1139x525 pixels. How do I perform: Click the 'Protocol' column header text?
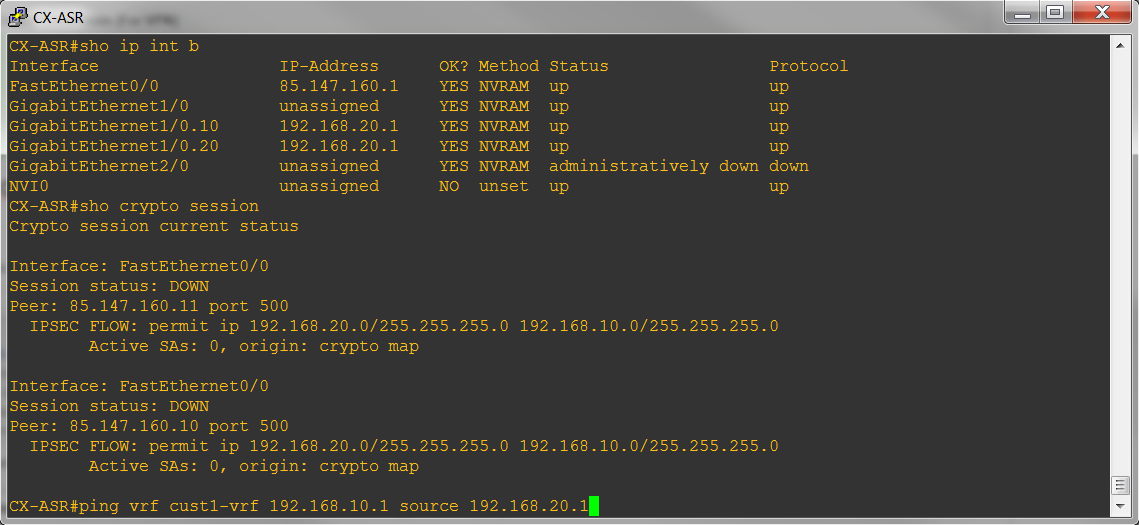tap(808, 66)
